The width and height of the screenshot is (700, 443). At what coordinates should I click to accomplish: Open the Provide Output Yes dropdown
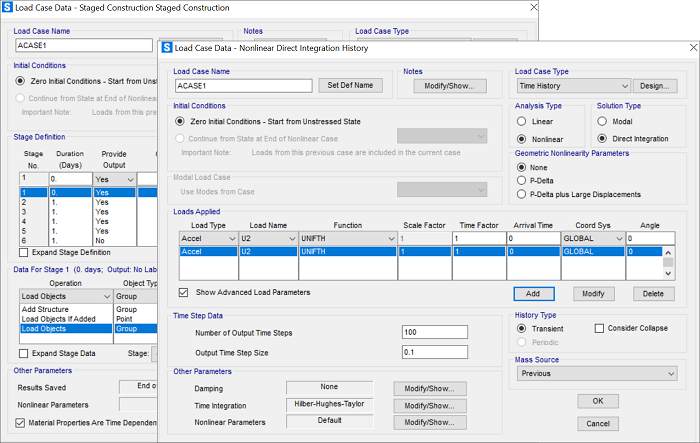114,180
